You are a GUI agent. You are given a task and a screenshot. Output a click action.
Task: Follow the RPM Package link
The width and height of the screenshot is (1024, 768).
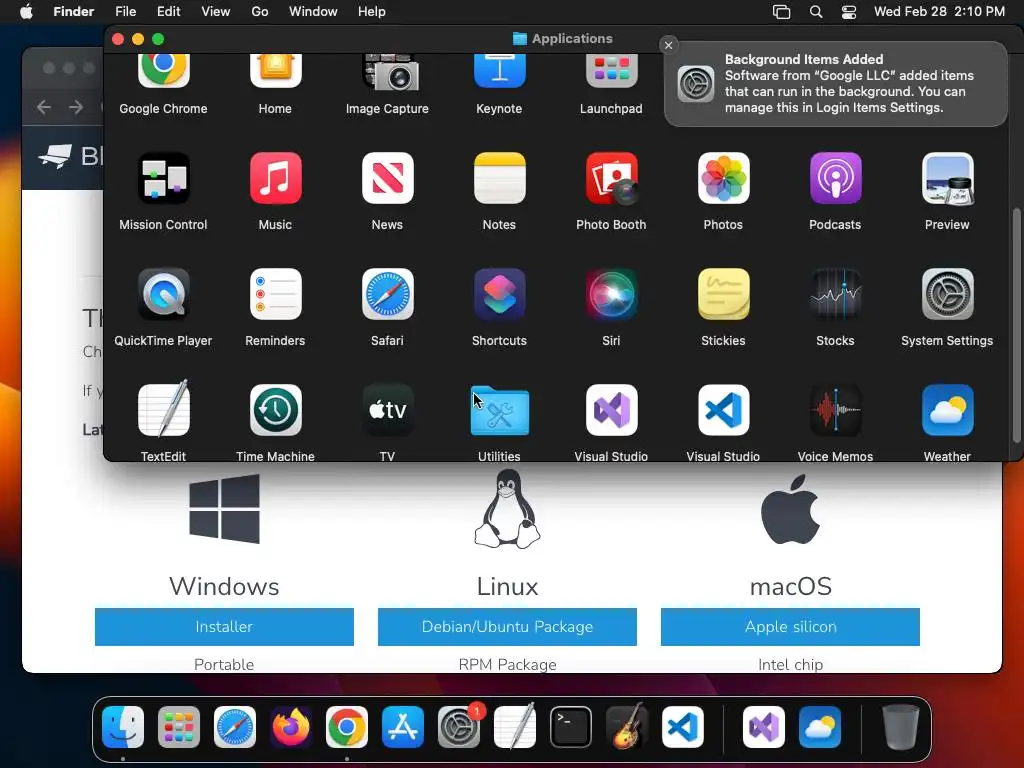[507, 664]
